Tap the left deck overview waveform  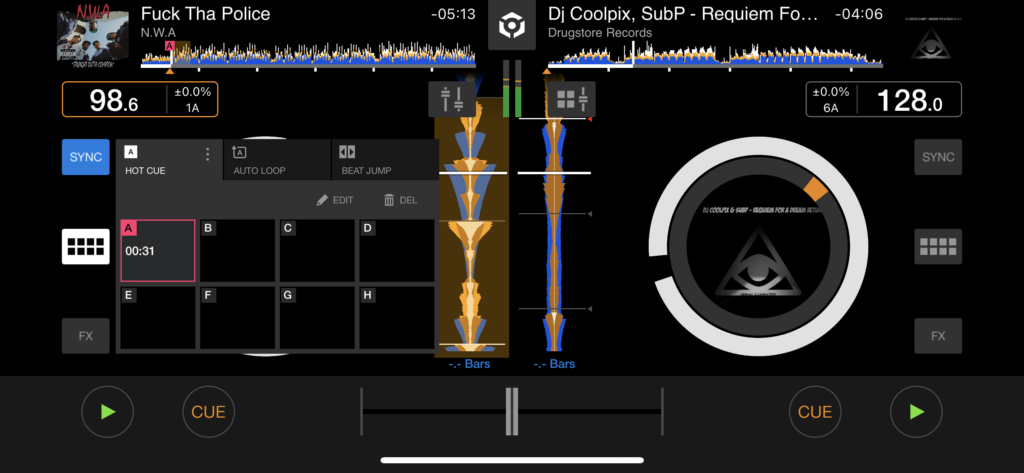coord(308,55)
